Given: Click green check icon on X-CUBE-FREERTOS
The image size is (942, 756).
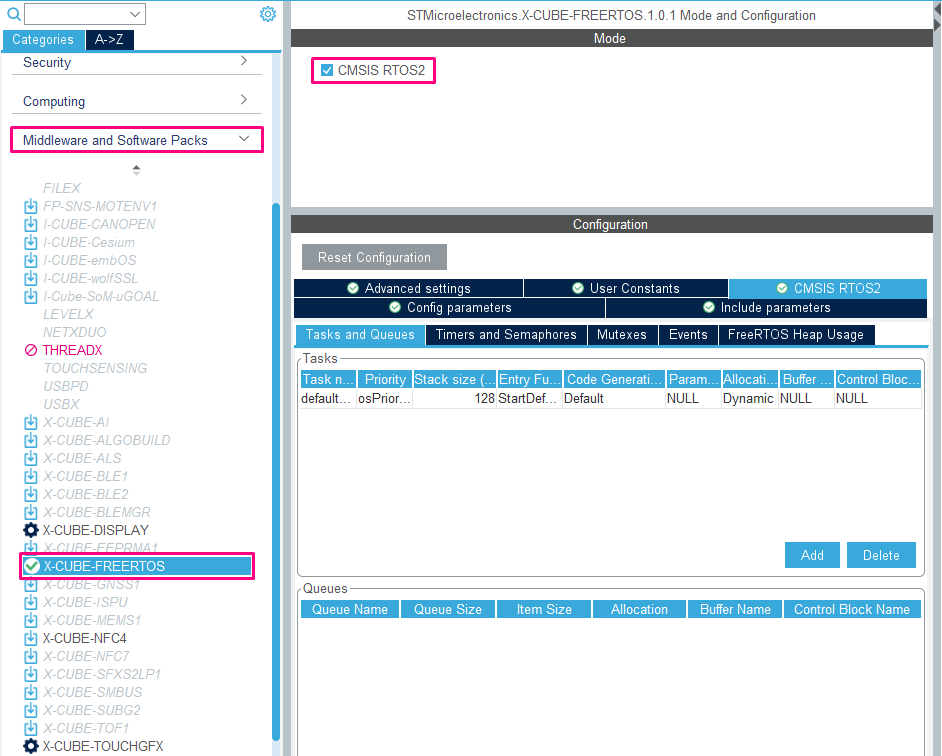Looking at the screenshot, I should (32, 566).
